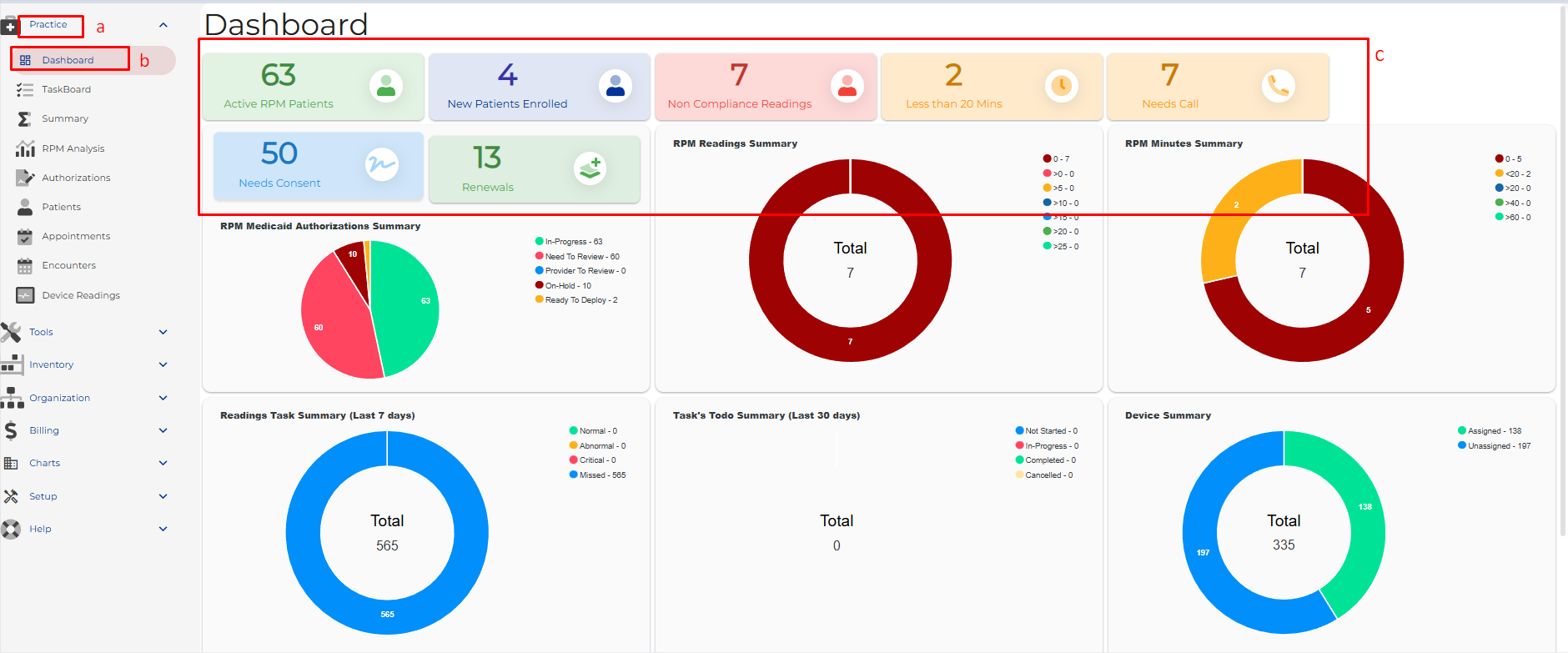Expand the Tools section chevron

coord(163,332)
